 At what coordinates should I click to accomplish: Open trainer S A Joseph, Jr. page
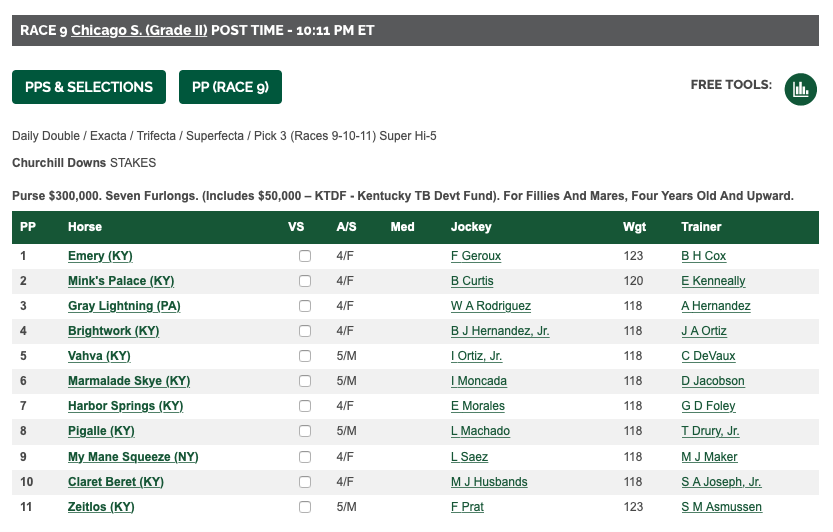pos(721,482)
